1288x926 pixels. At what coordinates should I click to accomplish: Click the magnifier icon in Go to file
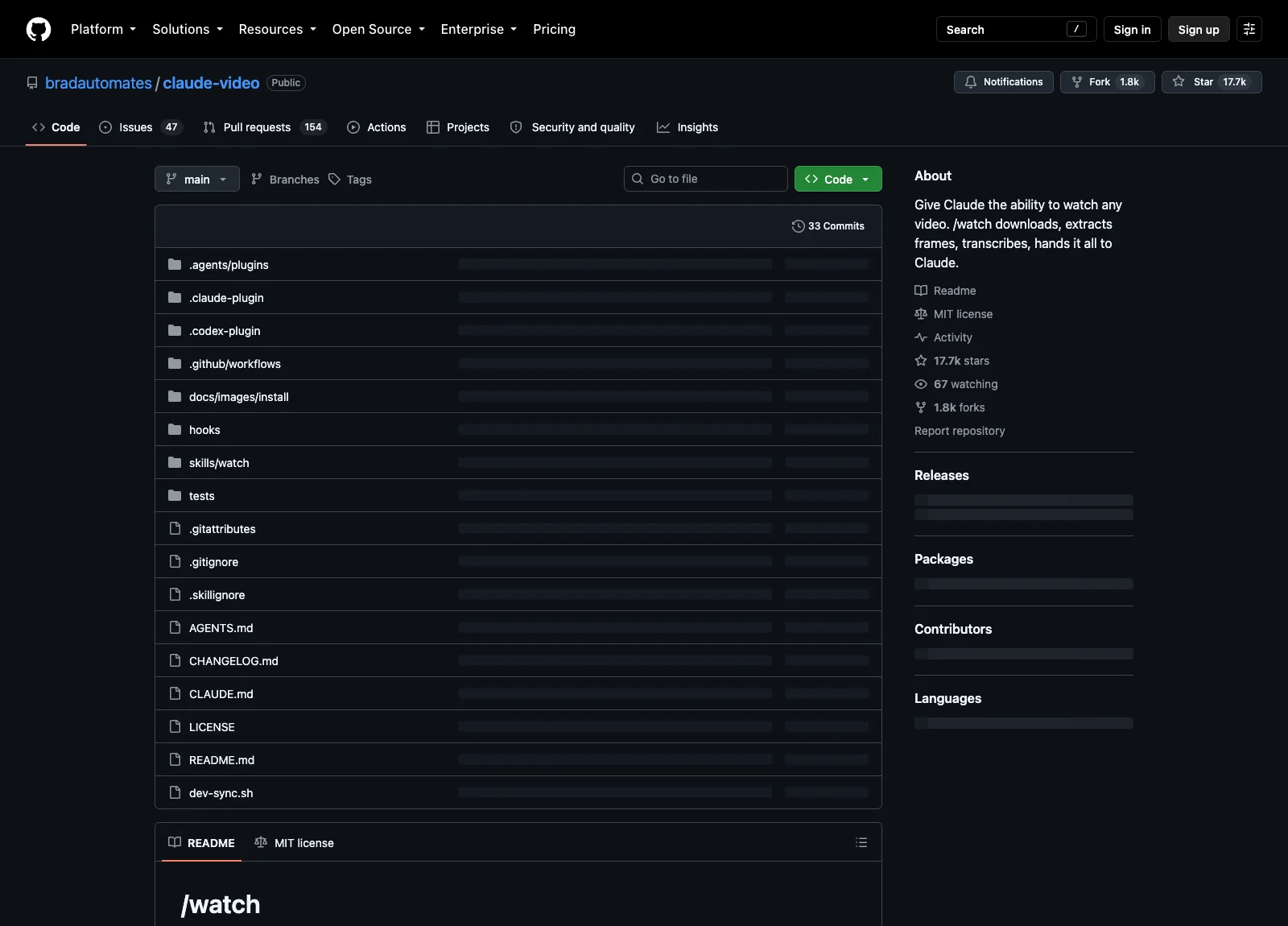[638, 179]
